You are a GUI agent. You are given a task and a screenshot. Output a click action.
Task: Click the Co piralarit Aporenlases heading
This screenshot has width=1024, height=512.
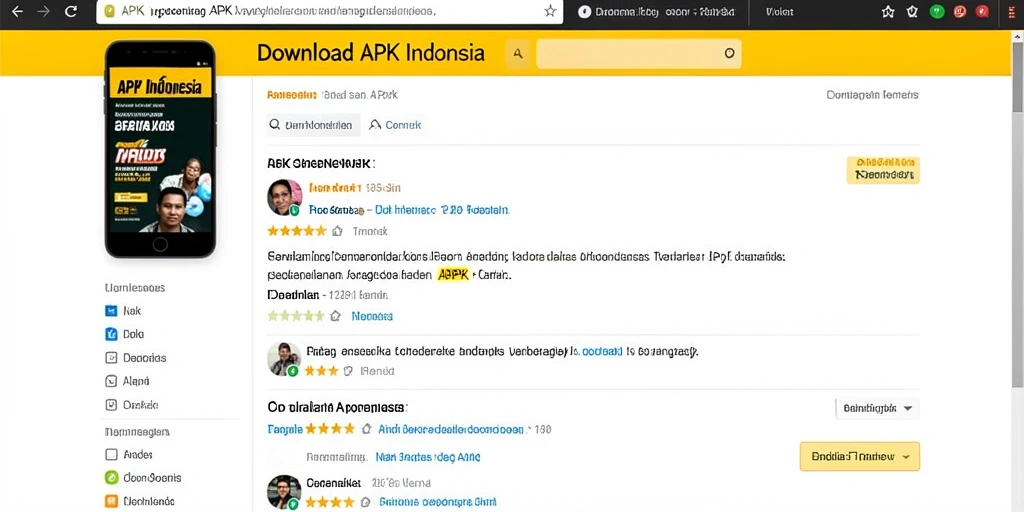coord(338,407)
